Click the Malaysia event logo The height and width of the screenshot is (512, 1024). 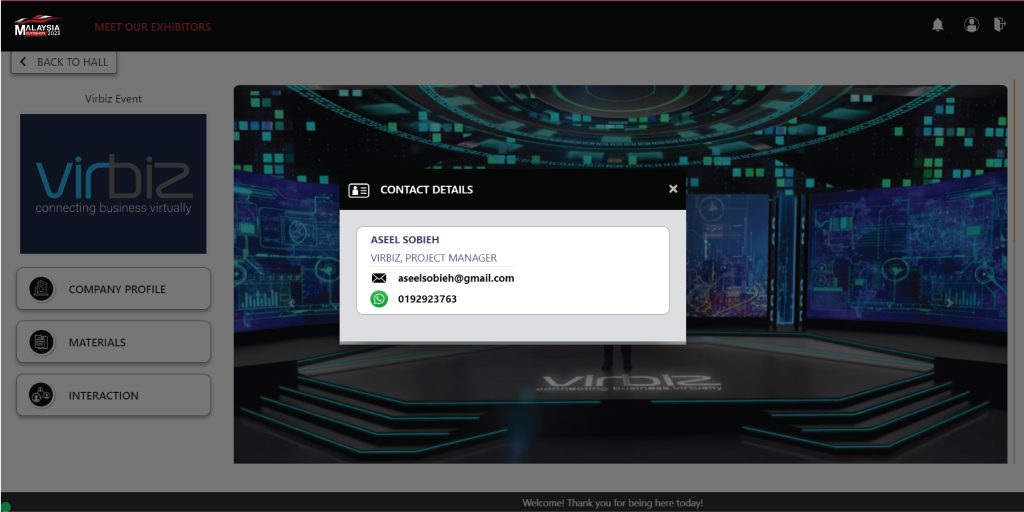38,26
